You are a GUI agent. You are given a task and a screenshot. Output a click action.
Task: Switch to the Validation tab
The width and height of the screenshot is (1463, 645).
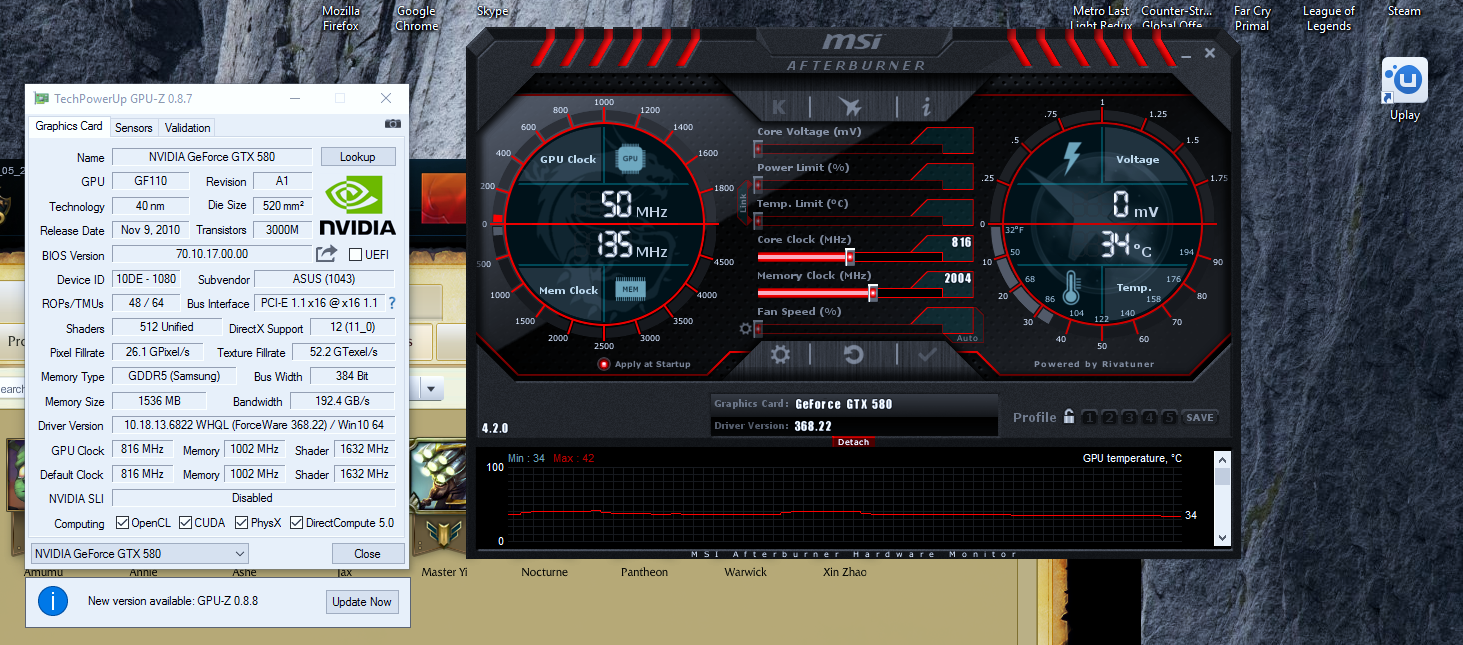[188, 128]
